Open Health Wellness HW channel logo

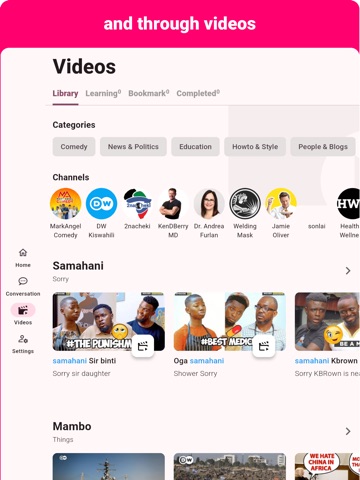click(x=349, y=203)
